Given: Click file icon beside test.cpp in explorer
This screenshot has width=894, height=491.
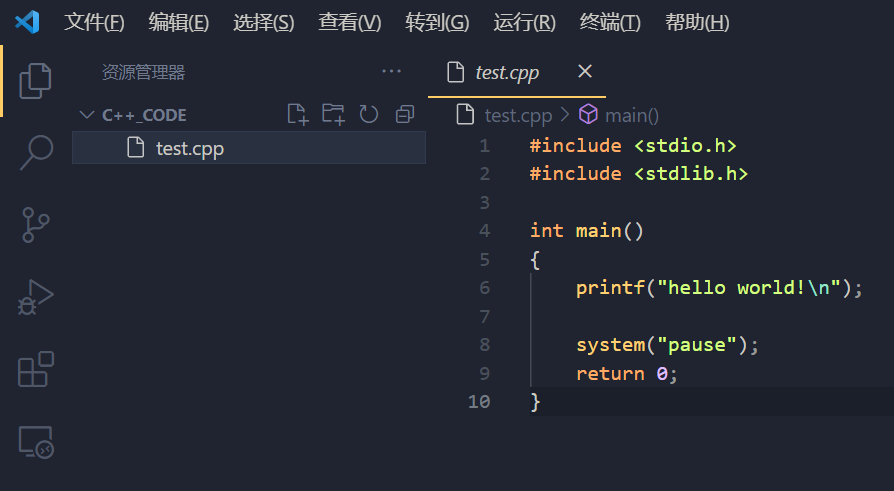Looking at the screenshot, I should coord(136,147).
